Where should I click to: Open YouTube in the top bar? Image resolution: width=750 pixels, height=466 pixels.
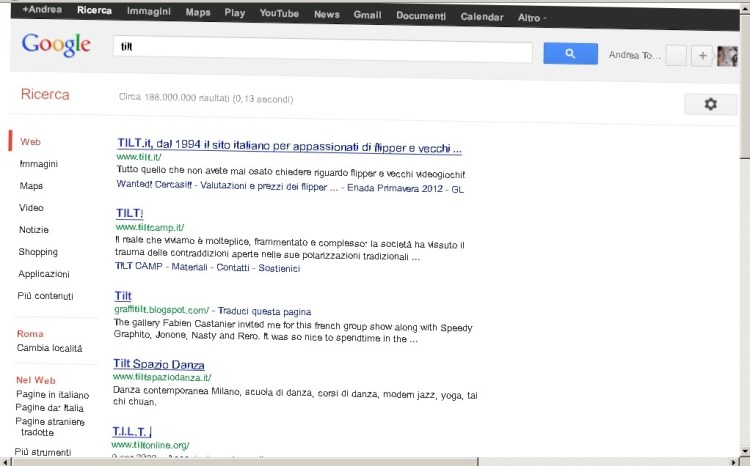(x=279, y=15)
